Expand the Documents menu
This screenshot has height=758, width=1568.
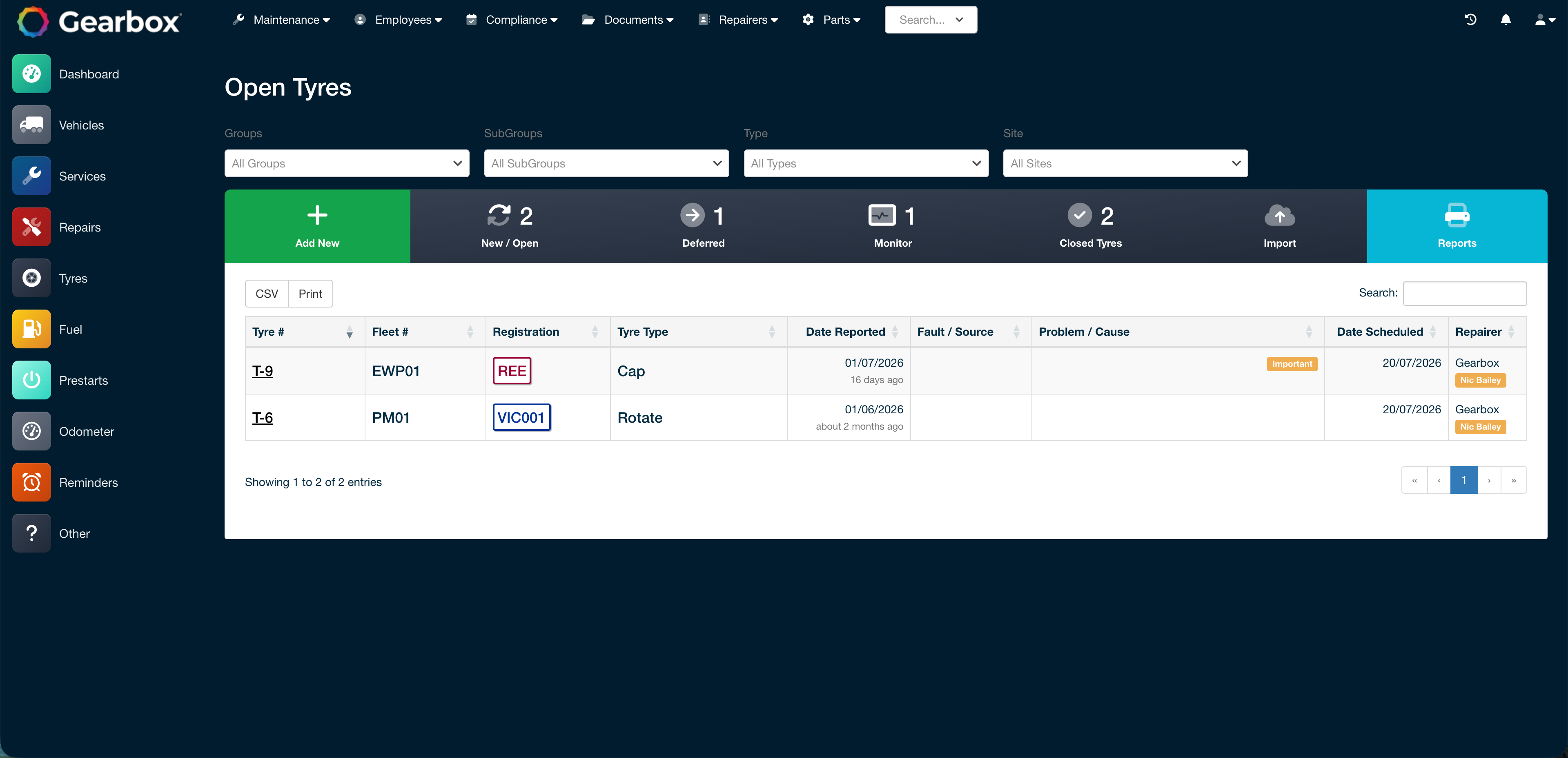click(628, 20)
